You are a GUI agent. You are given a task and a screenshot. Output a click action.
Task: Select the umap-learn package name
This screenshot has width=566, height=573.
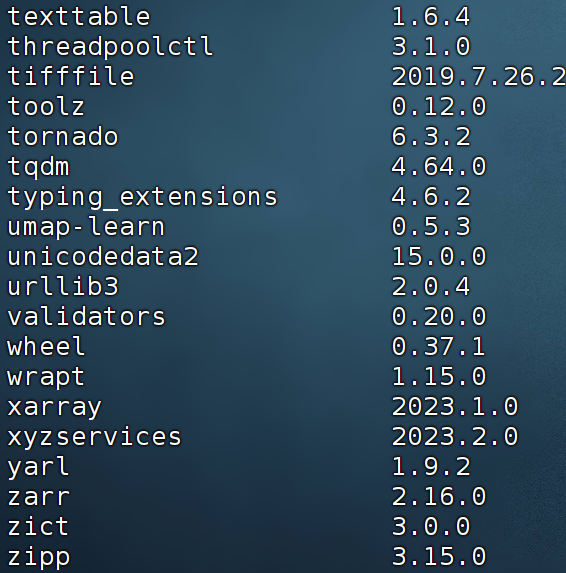(86, 227)
